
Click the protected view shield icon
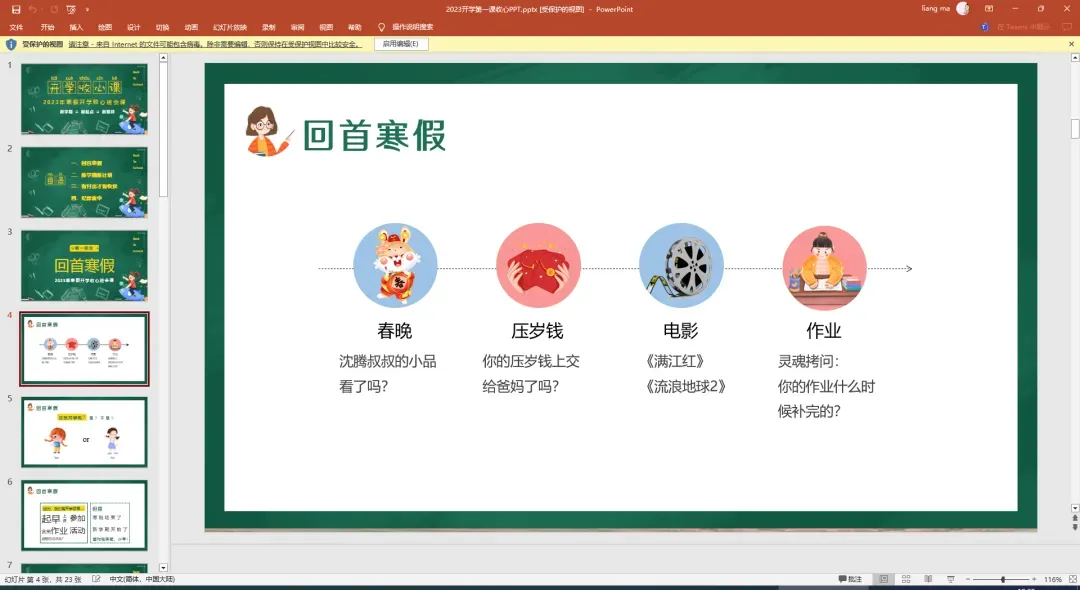pos(11,44)
